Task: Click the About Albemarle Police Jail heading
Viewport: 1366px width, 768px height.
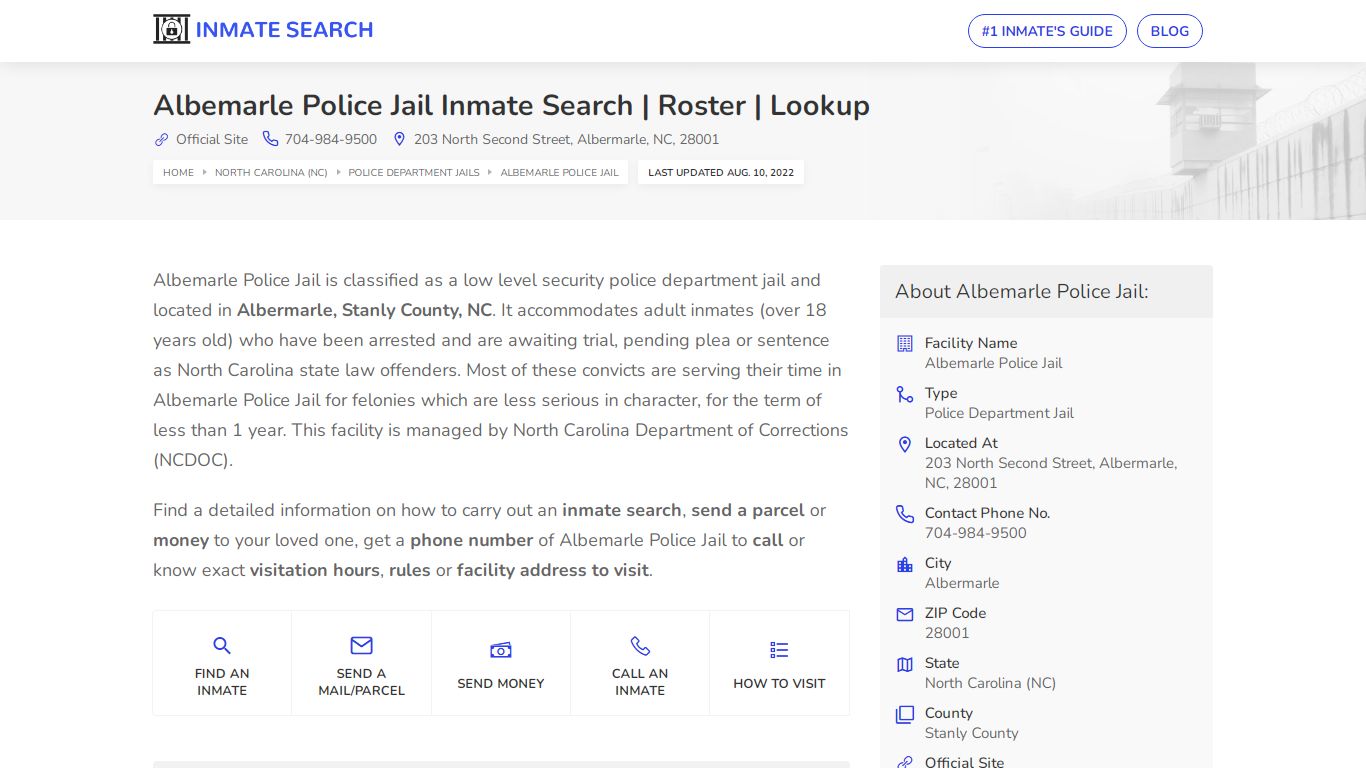Action: [1022, 291]
